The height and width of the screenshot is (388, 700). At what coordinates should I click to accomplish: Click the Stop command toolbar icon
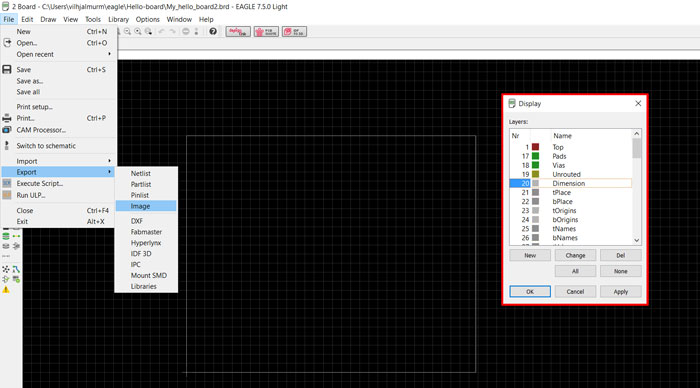(186, 31)
